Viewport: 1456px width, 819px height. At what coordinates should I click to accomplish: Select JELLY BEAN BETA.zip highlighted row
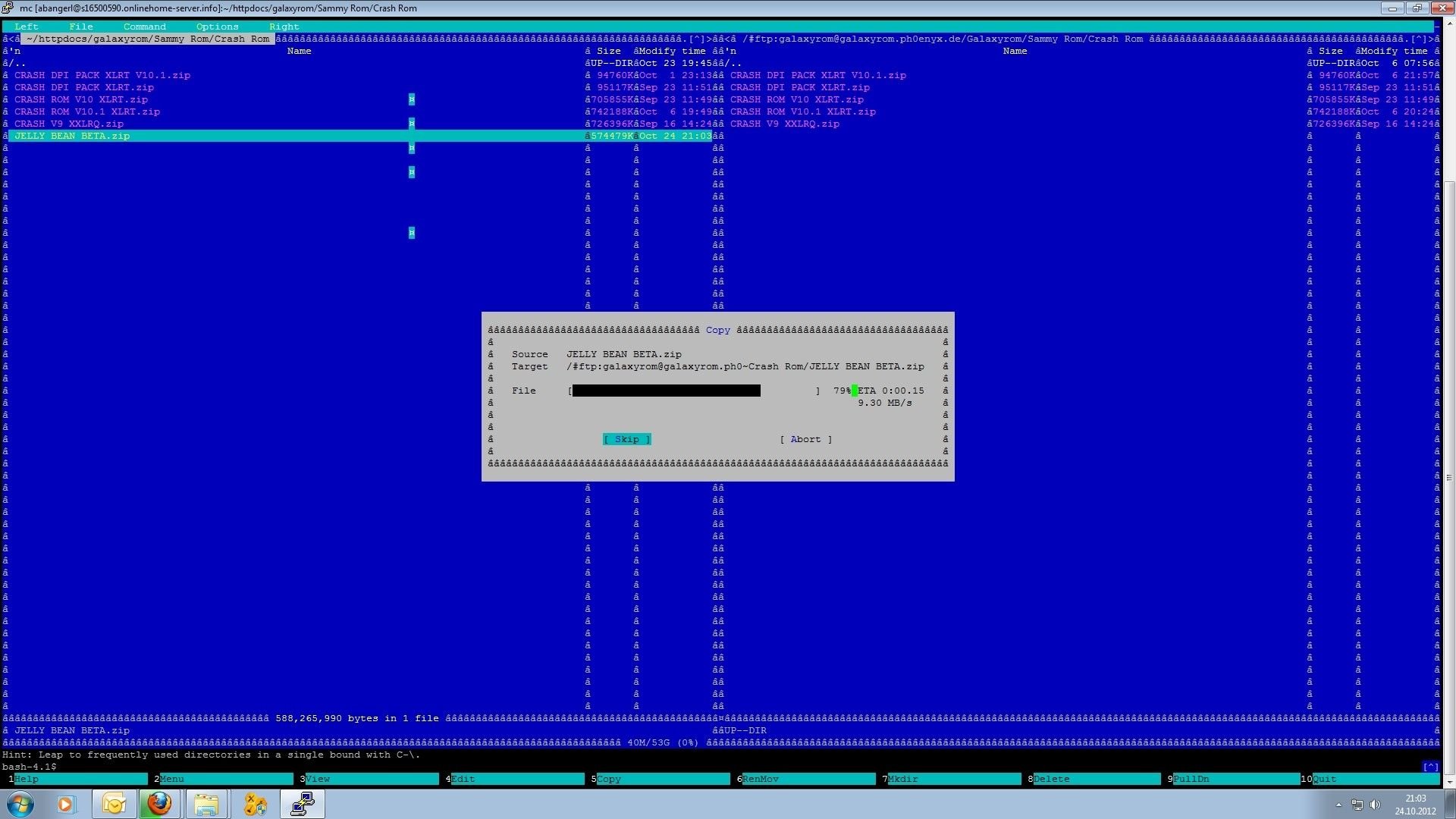click(360, 136)
